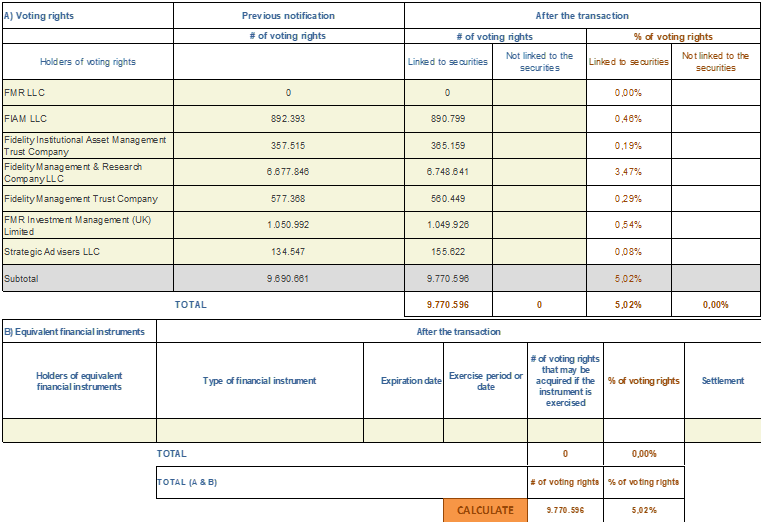763x531 pixels.
Task: Click the value 560.449
Action: (448, 199)
